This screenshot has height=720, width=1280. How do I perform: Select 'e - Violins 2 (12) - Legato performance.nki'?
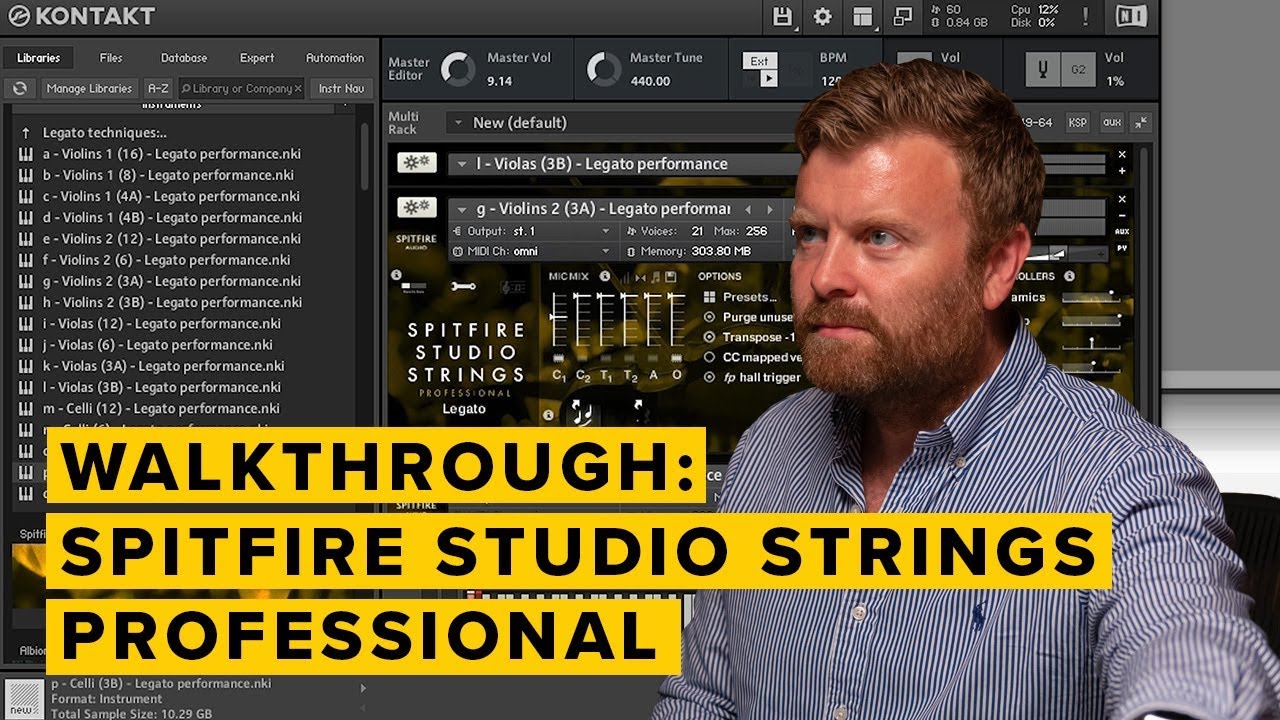[171, 238]
